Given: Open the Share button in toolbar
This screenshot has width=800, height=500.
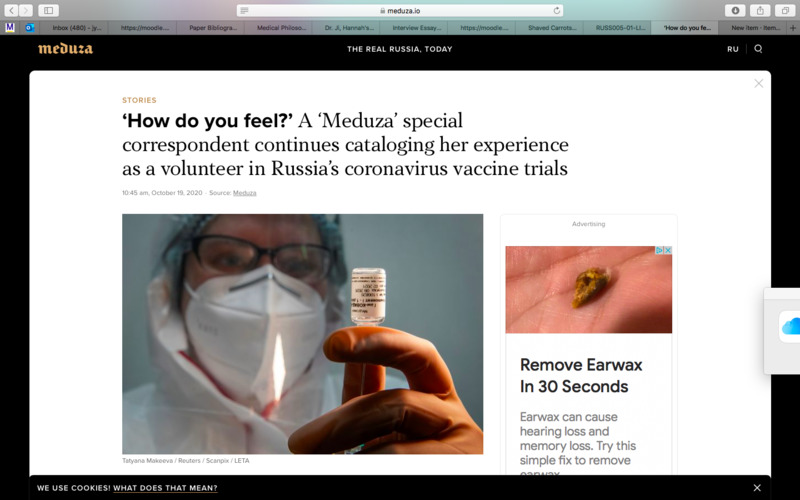Looking at the screenshot, I should [x=760, y=10].
